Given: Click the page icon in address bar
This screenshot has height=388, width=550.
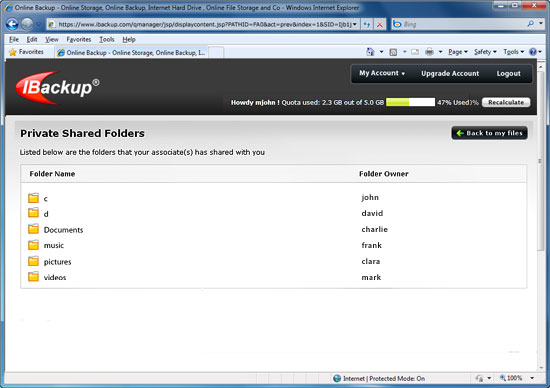Looking at the screenshot, I should click(52, 24).
